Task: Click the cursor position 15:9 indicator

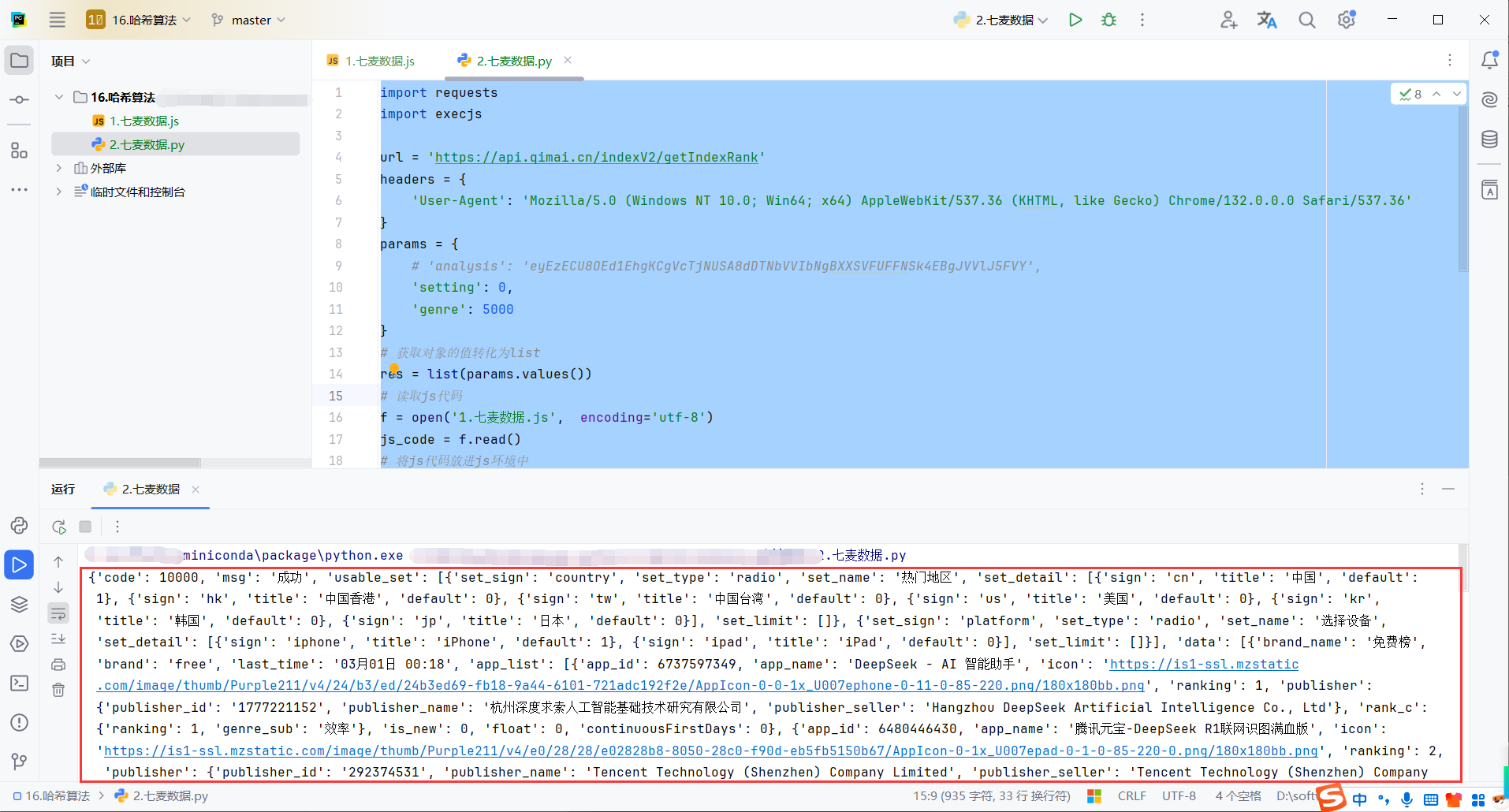Action: tap(992, 796)
